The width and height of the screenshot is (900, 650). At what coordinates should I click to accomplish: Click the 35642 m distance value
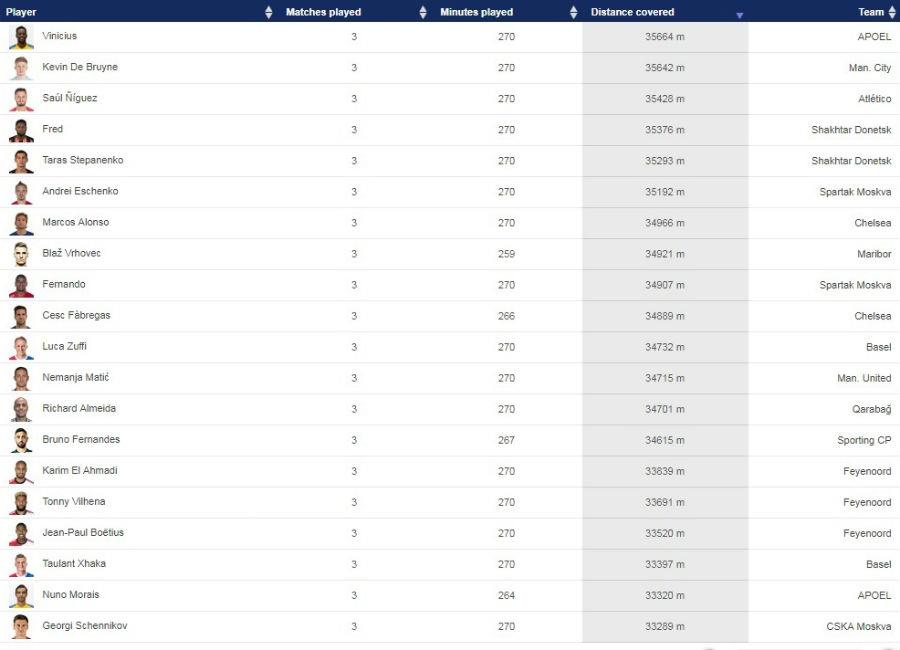coord(665,68)
